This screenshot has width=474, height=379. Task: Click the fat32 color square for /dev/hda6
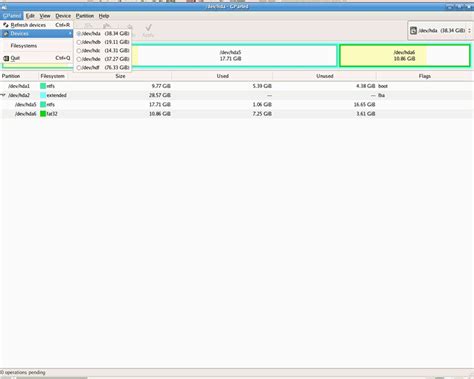[43, 114]
